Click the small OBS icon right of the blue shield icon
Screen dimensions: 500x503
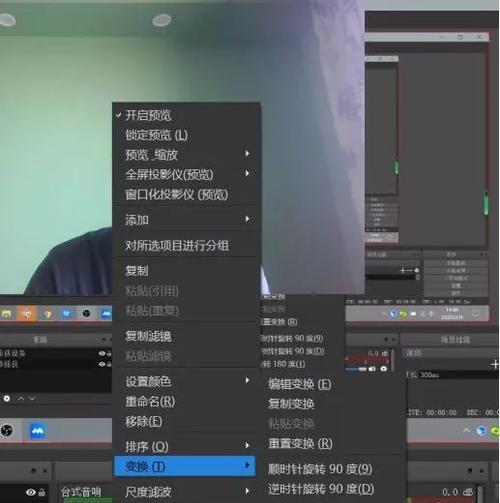pos(86,314)
